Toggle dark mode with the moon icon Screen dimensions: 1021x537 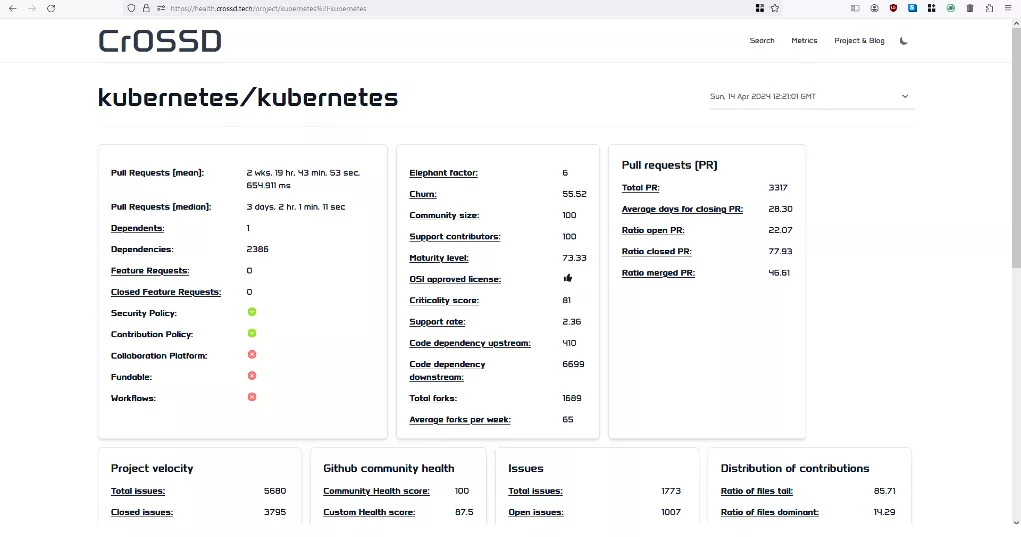click(904, 41)
